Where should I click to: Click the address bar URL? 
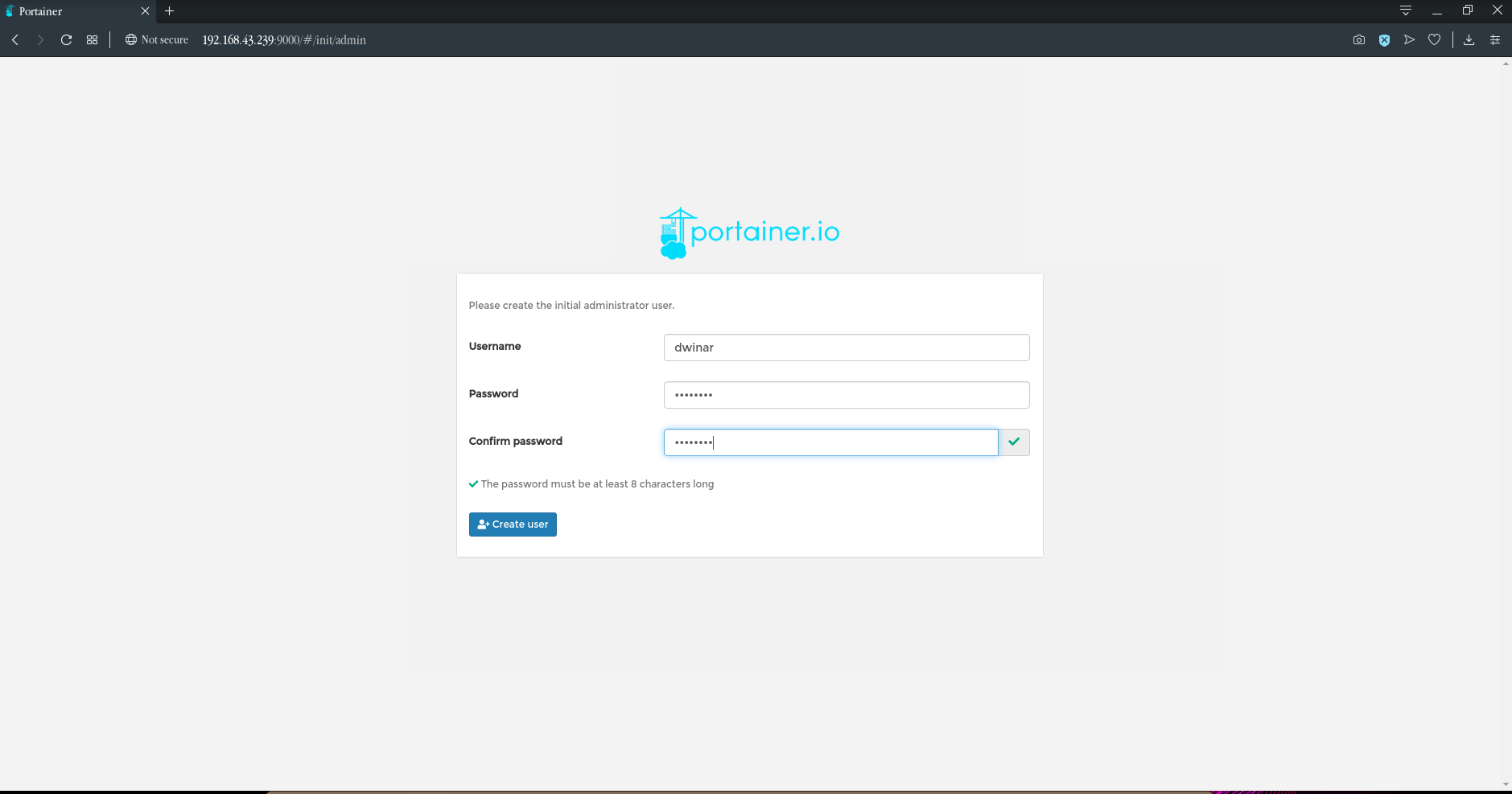(x=284, y=39)
